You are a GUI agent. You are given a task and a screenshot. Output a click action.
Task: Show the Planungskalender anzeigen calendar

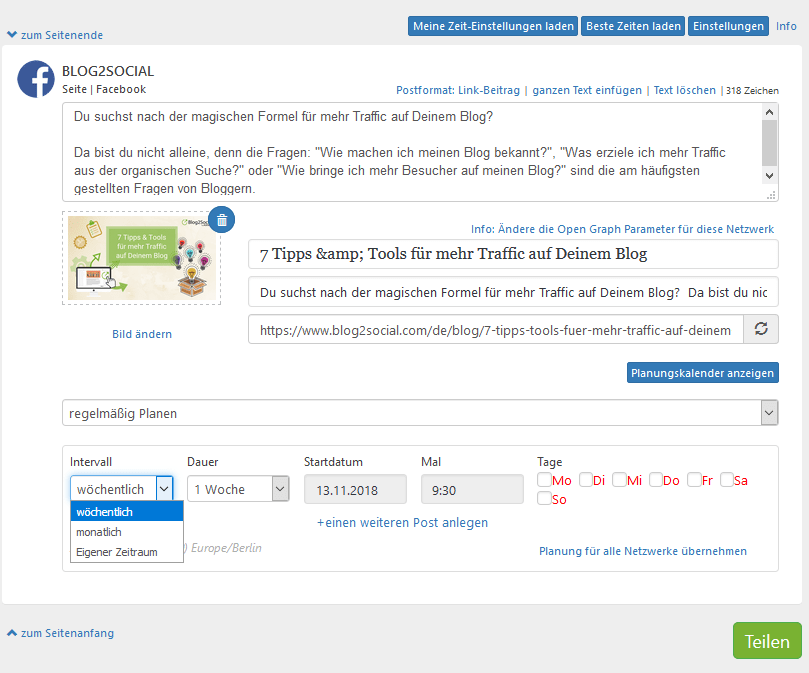coord(703,373)
